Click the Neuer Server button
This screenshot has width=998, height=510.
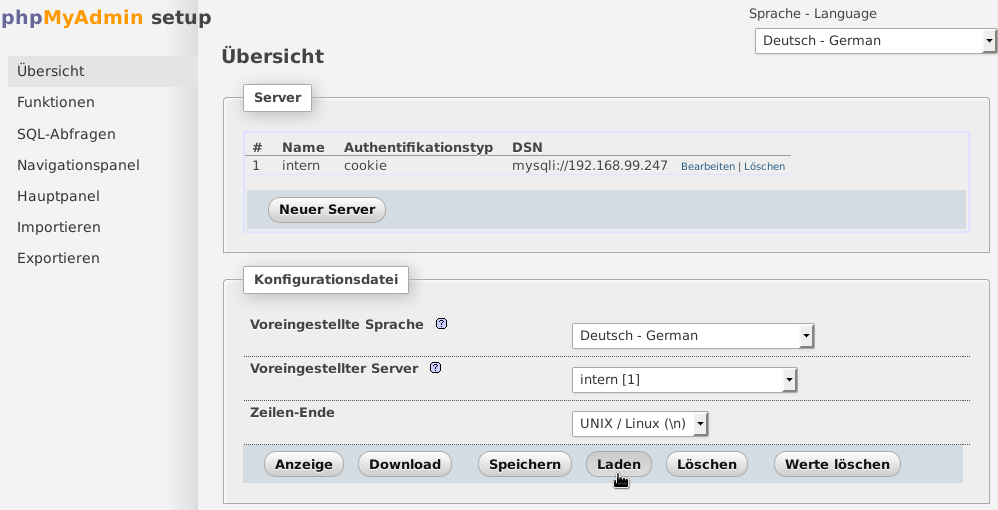[327, 210]
